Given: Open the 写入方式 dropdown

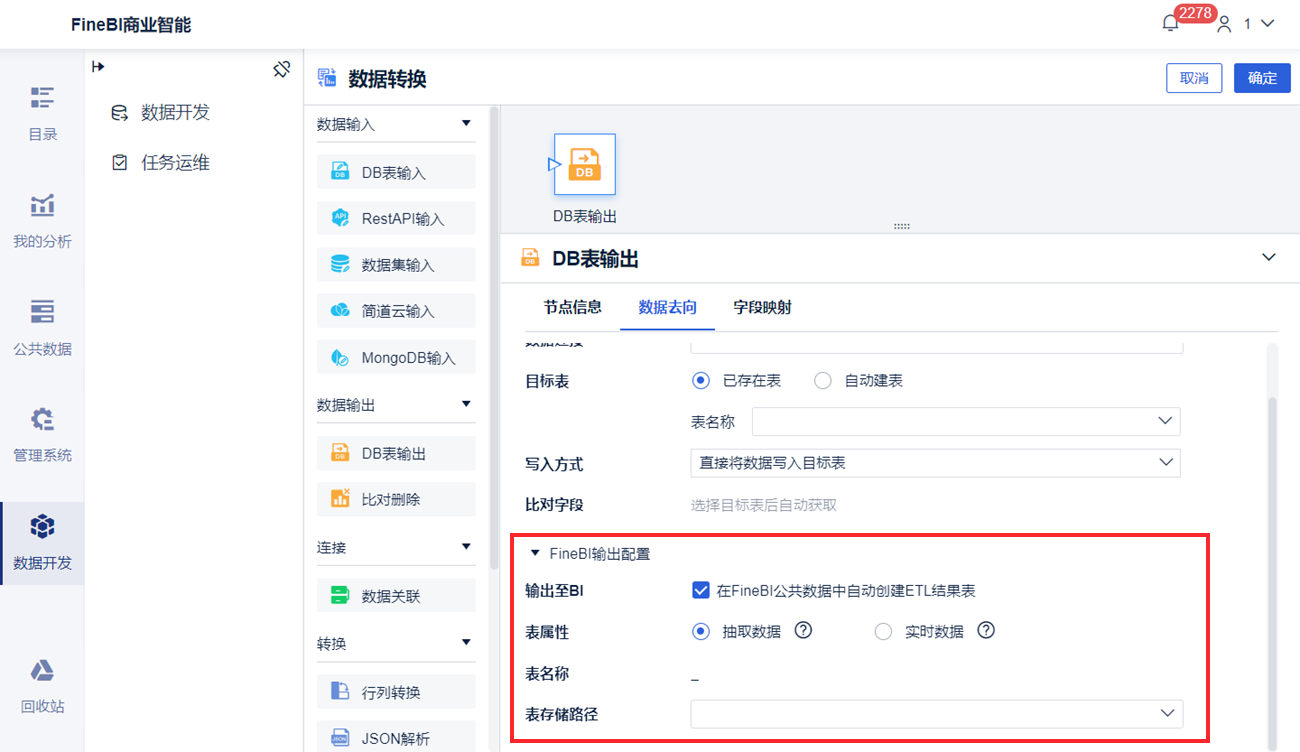Looking at the screenshot, I should pyautogui.click(x=935, y=463).
